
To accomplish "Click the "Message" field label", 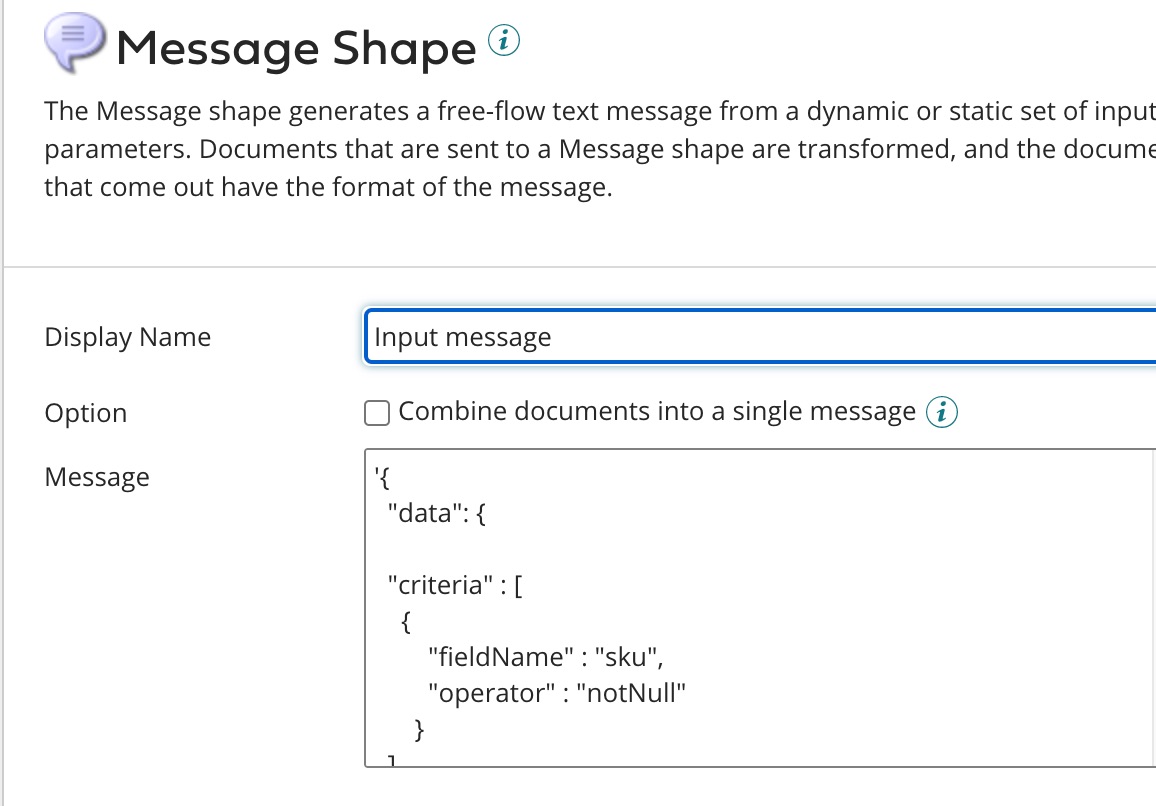I will pos(97,477).
